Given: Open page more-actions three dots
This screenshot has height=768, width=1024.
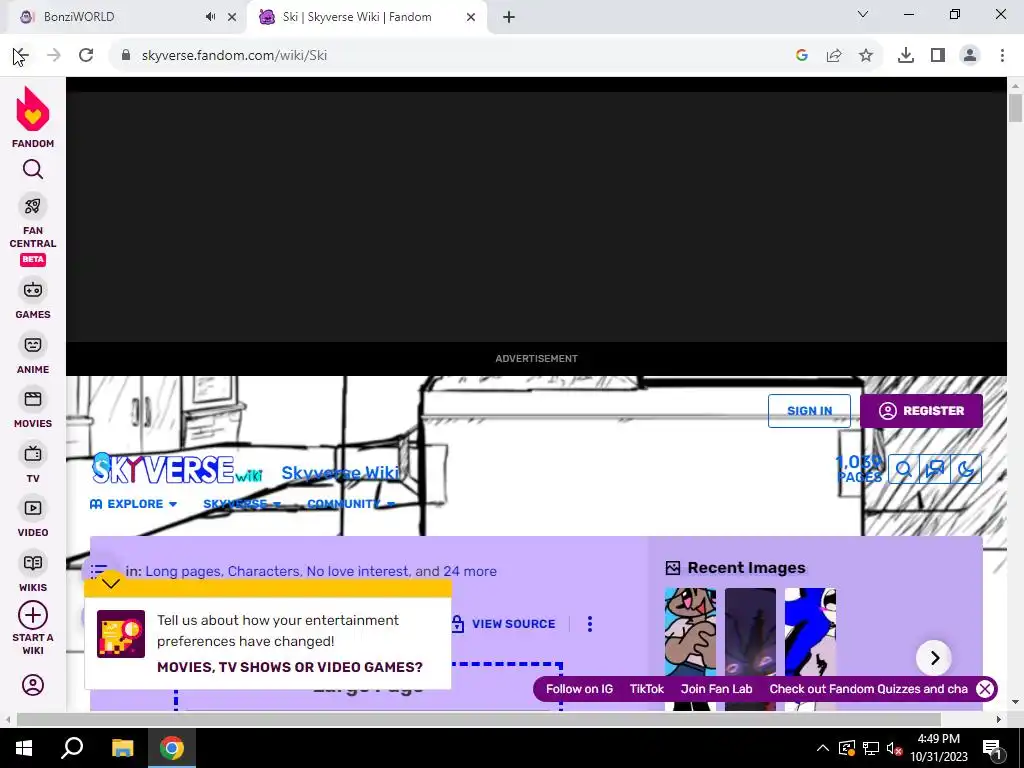Looking at the screenshot, I should 590,624.
